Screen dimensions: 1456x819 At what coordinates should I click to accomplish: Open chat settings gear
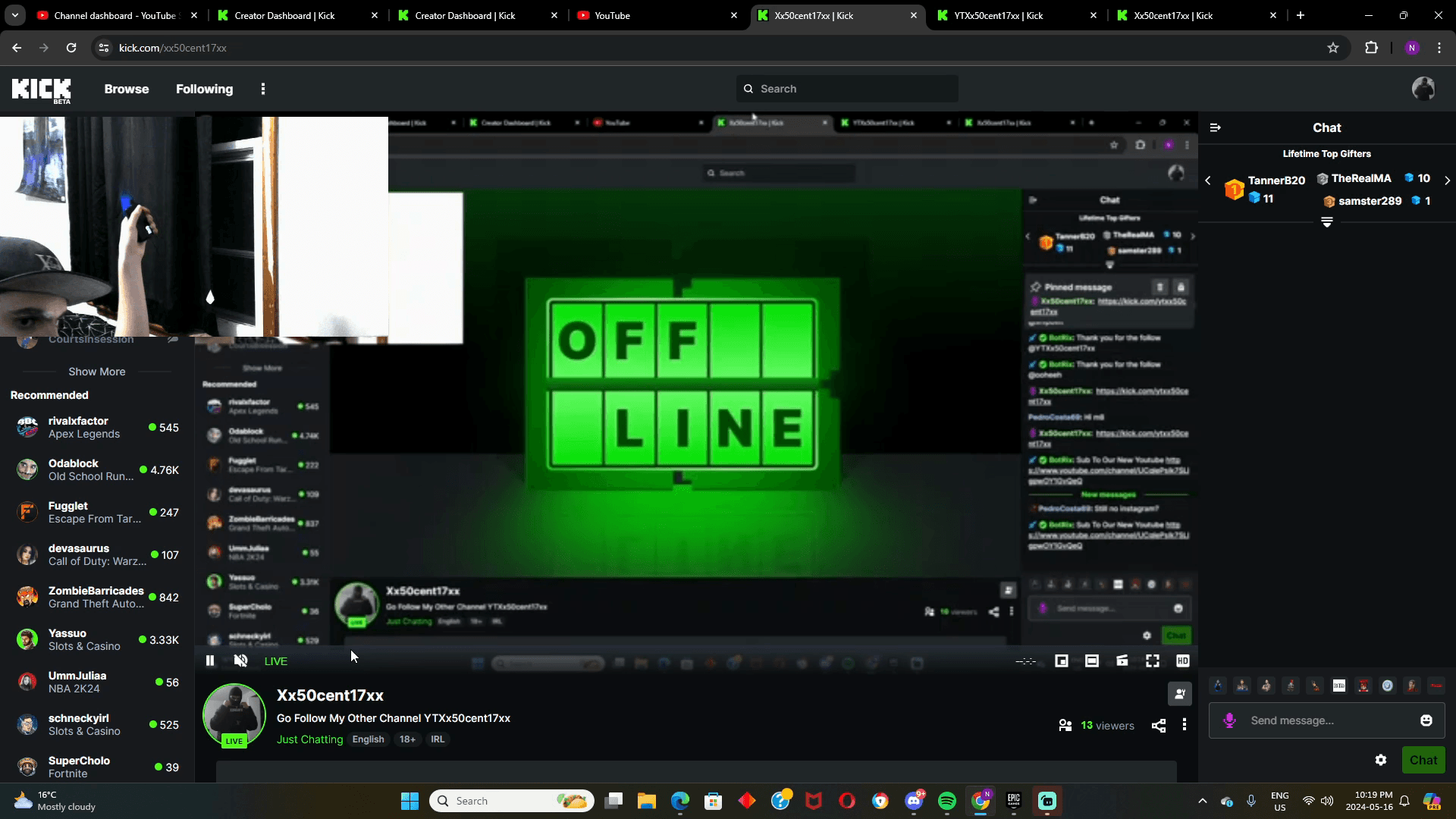click(1381, 760)
